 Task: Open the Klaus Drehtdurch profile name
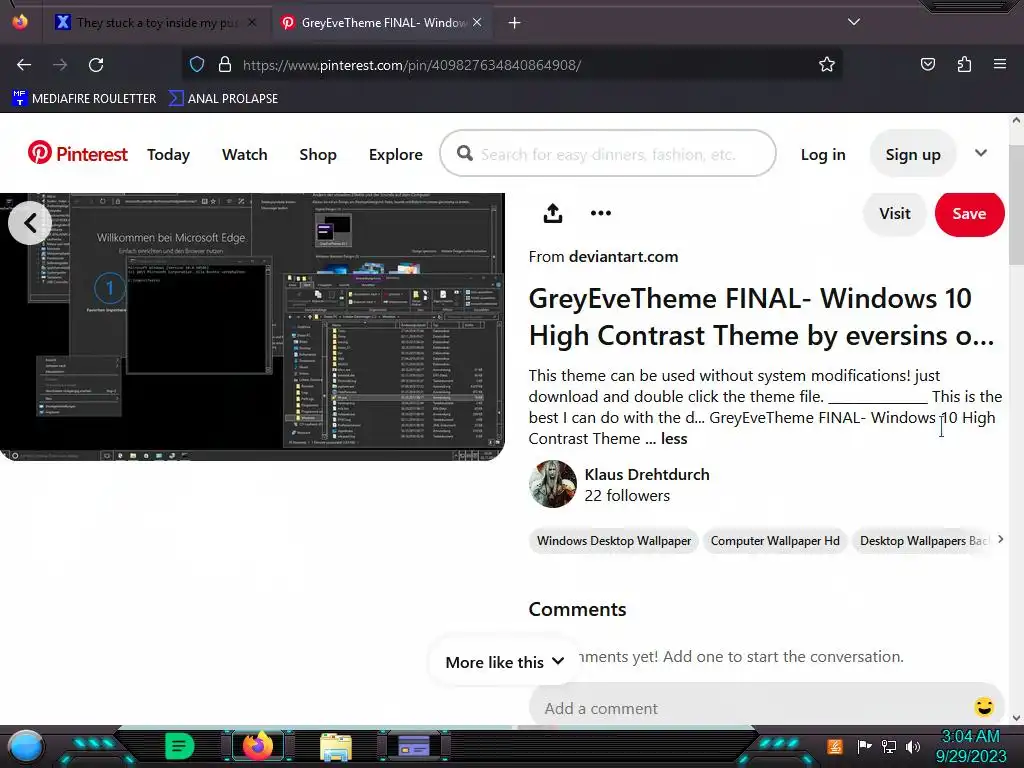647,475
